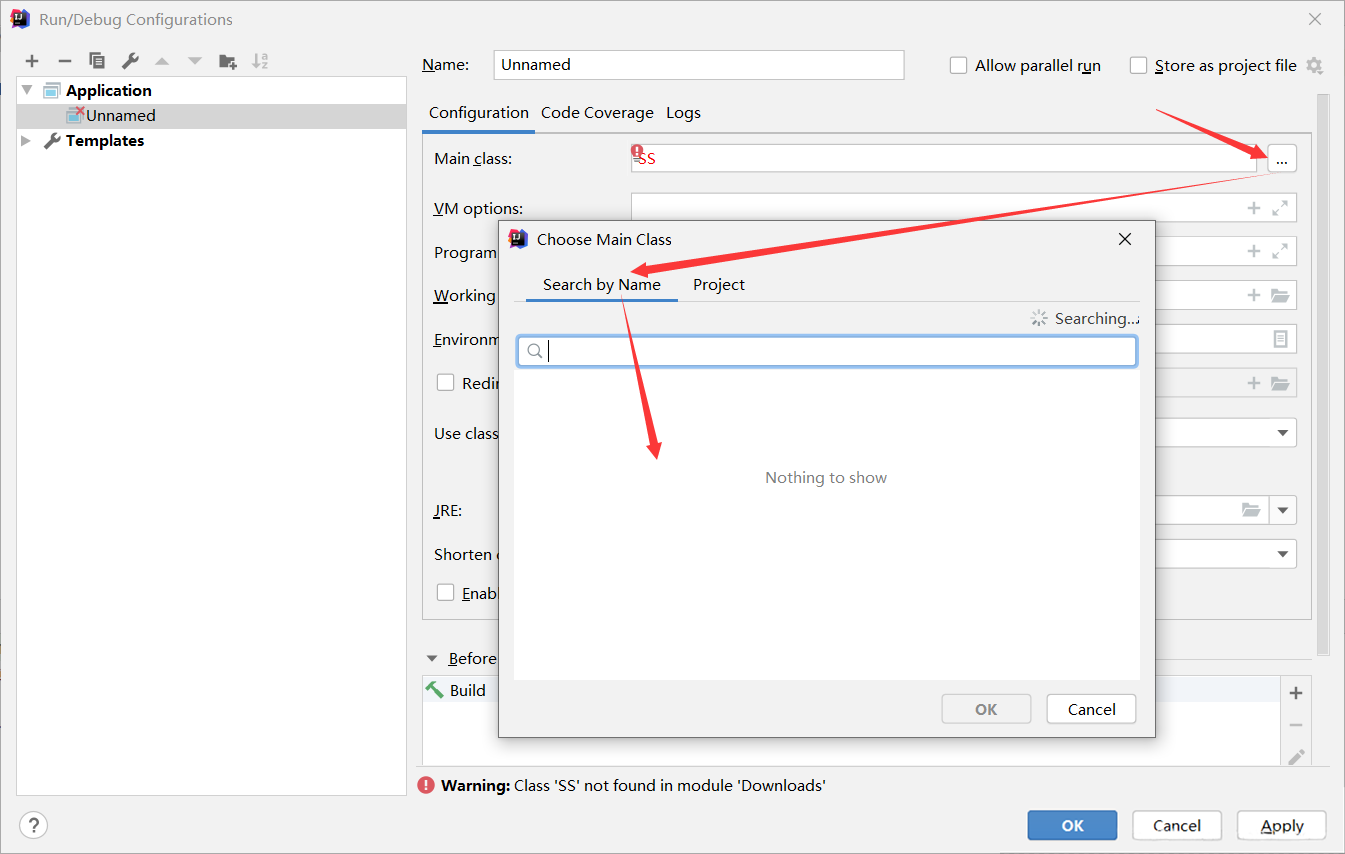Click the Apply button
This screenshot has width=1345, height=854.
[1281, 825]
